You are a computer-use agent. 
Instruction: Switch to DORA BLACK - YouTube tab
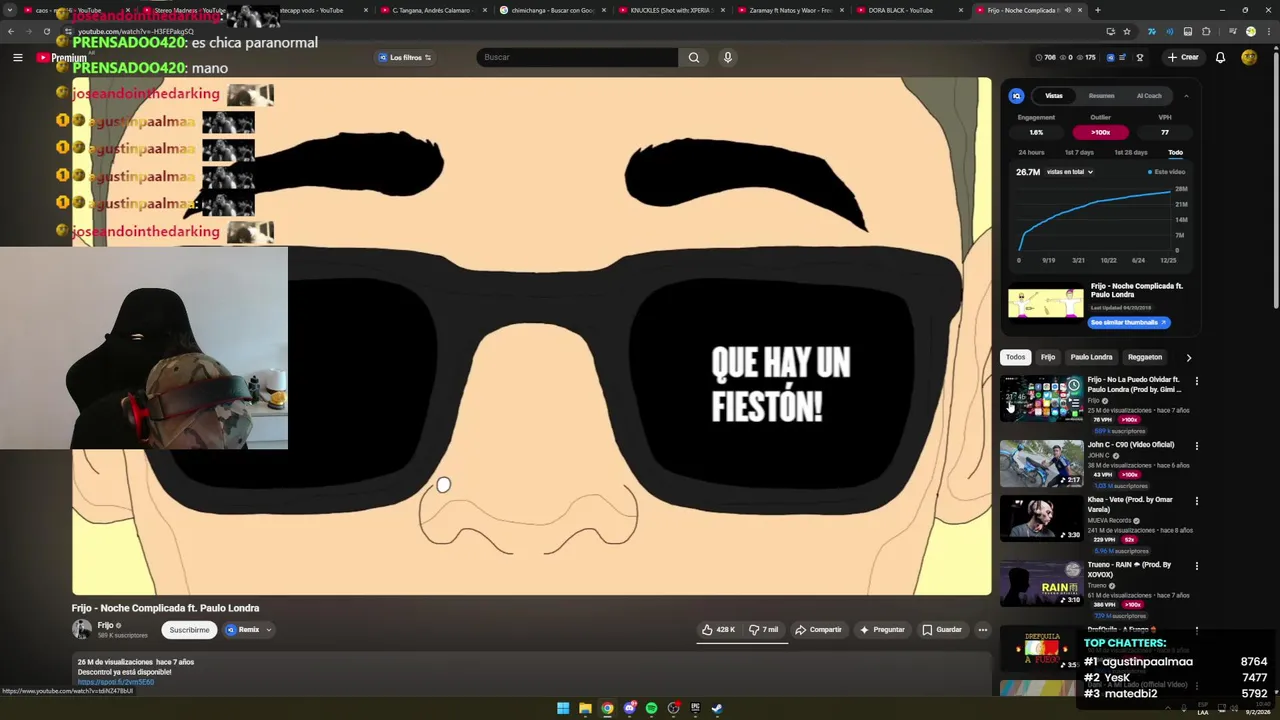(910, 10)
